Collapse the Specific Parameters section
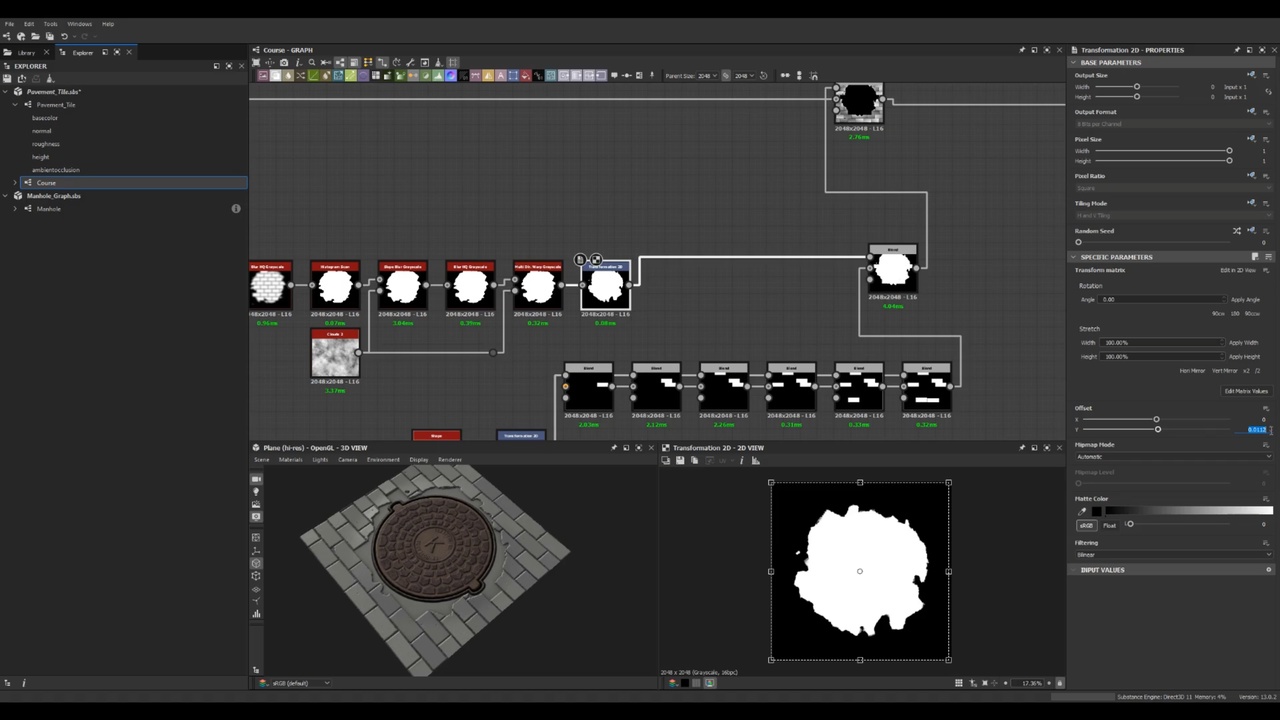The height and width of the screenshot is (720, 1280). [x=1074, y=257]
